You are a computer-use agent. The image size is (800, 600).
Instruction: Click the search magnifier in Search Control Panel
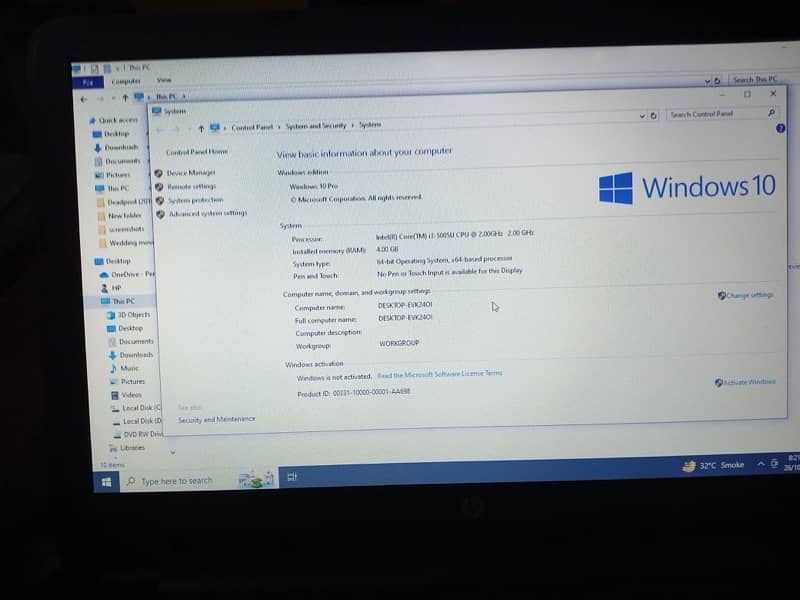(771, 114)
